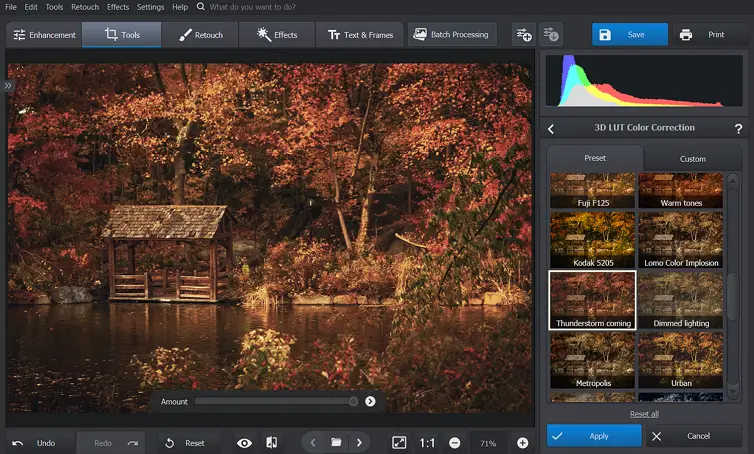Apply the Metropolis preset
The width and height of the screenshot is (754, 454).
[592, 360]
